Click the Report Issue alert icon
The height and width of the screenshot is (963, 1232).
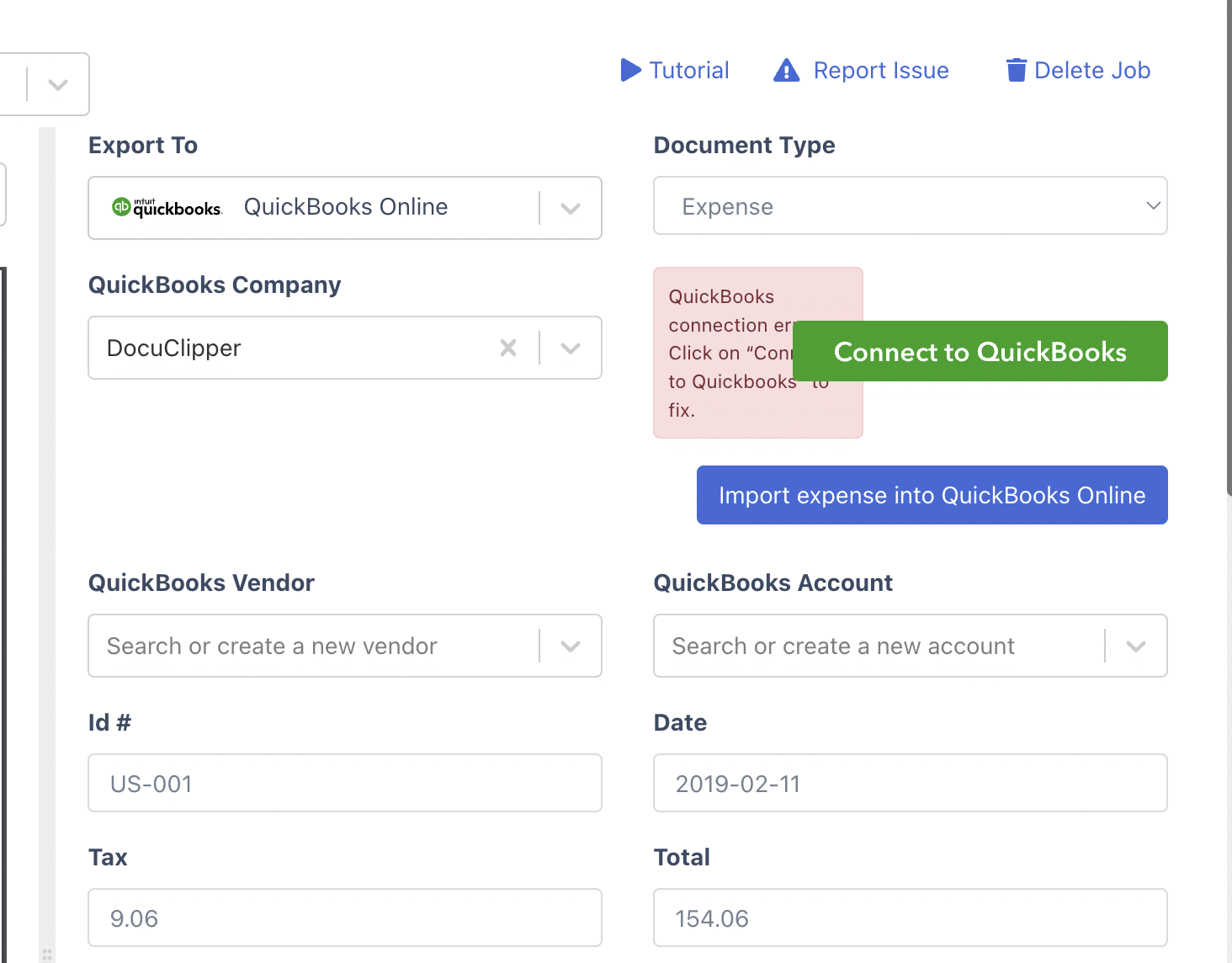785,71
